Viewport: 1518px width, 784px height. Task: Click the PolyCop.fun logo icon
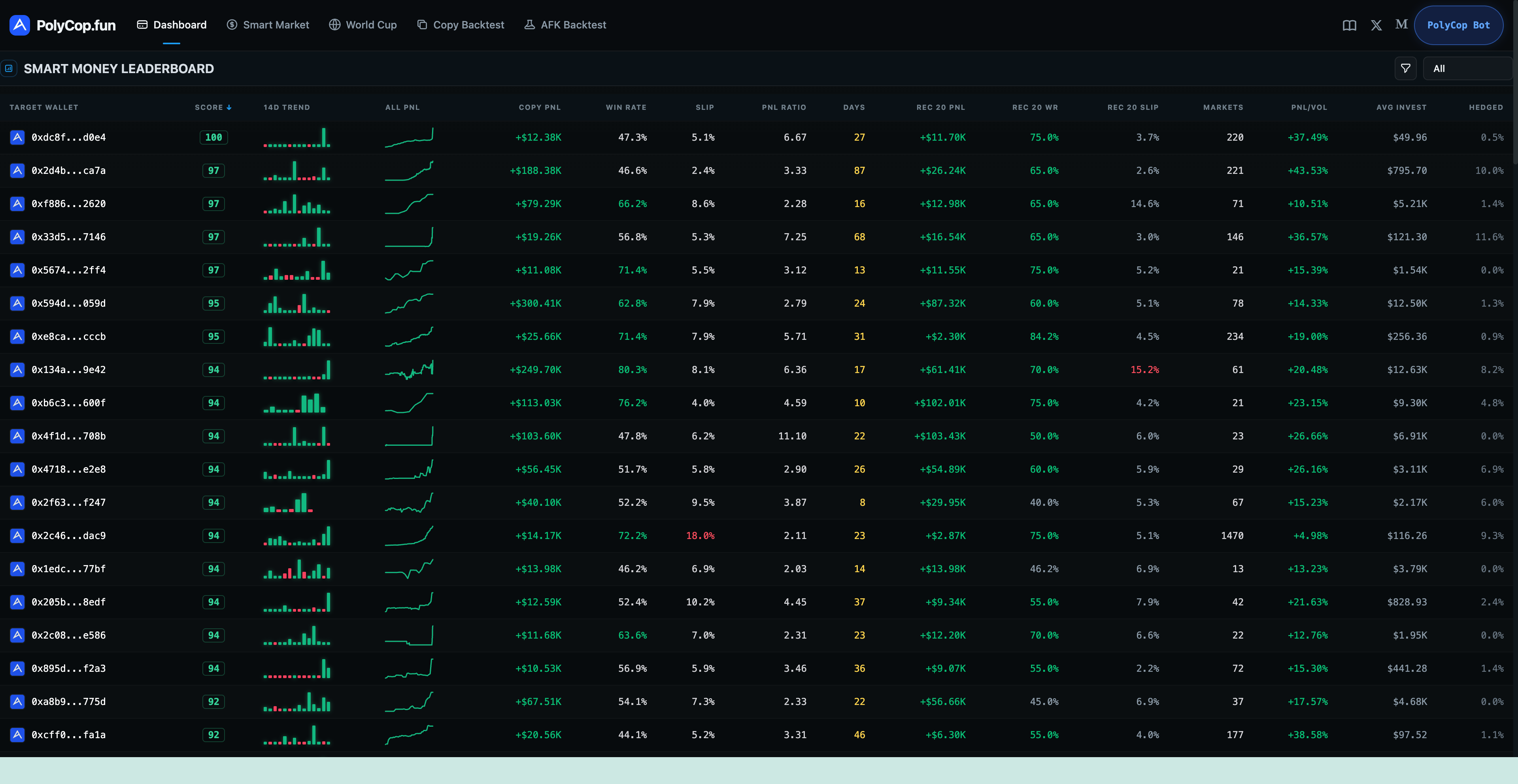click(x=19, y=25)
